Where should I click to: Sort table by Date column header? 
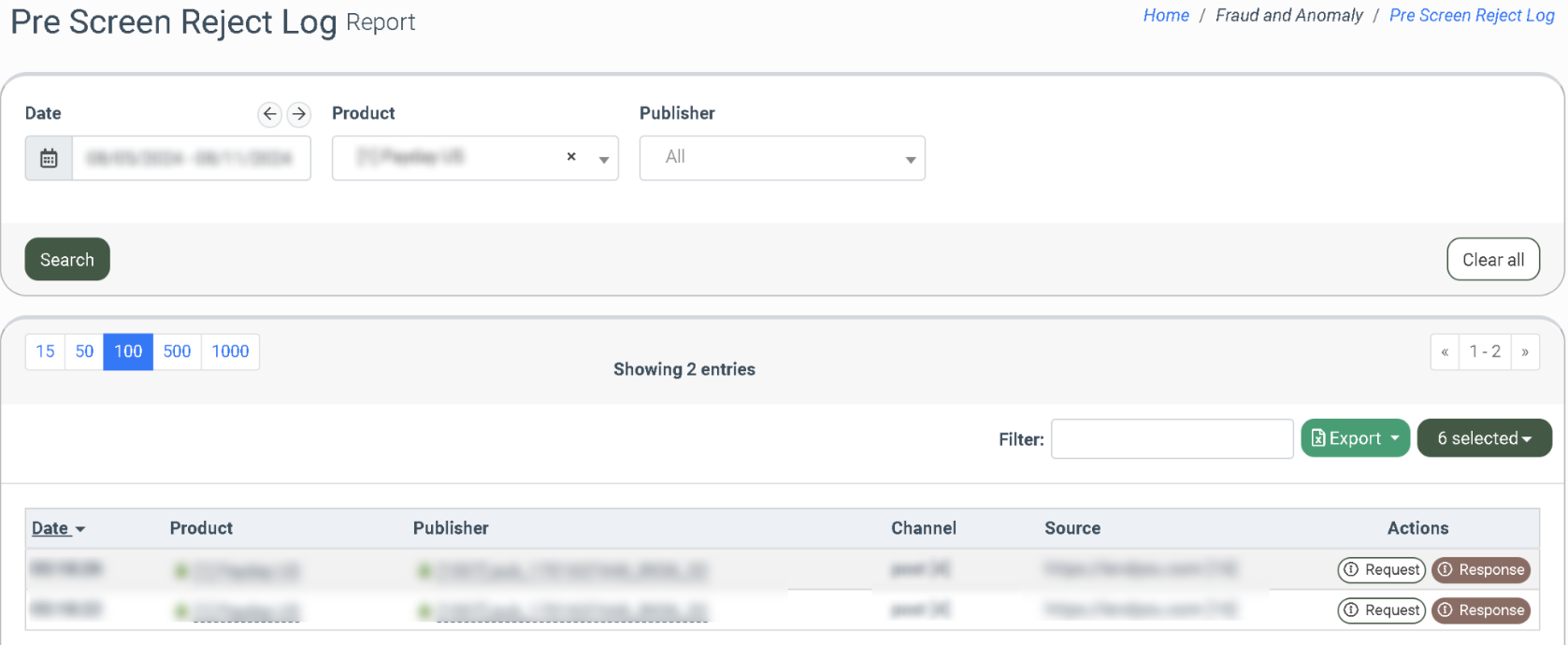point(51,528)
